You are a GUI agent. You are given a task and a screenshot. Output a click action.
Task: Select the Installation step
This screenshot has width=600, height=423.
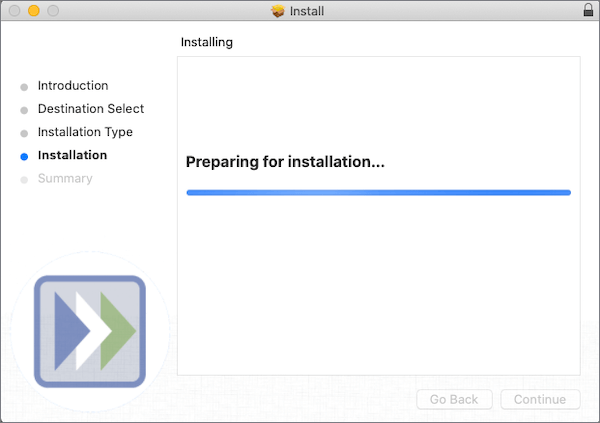(72, 155)
